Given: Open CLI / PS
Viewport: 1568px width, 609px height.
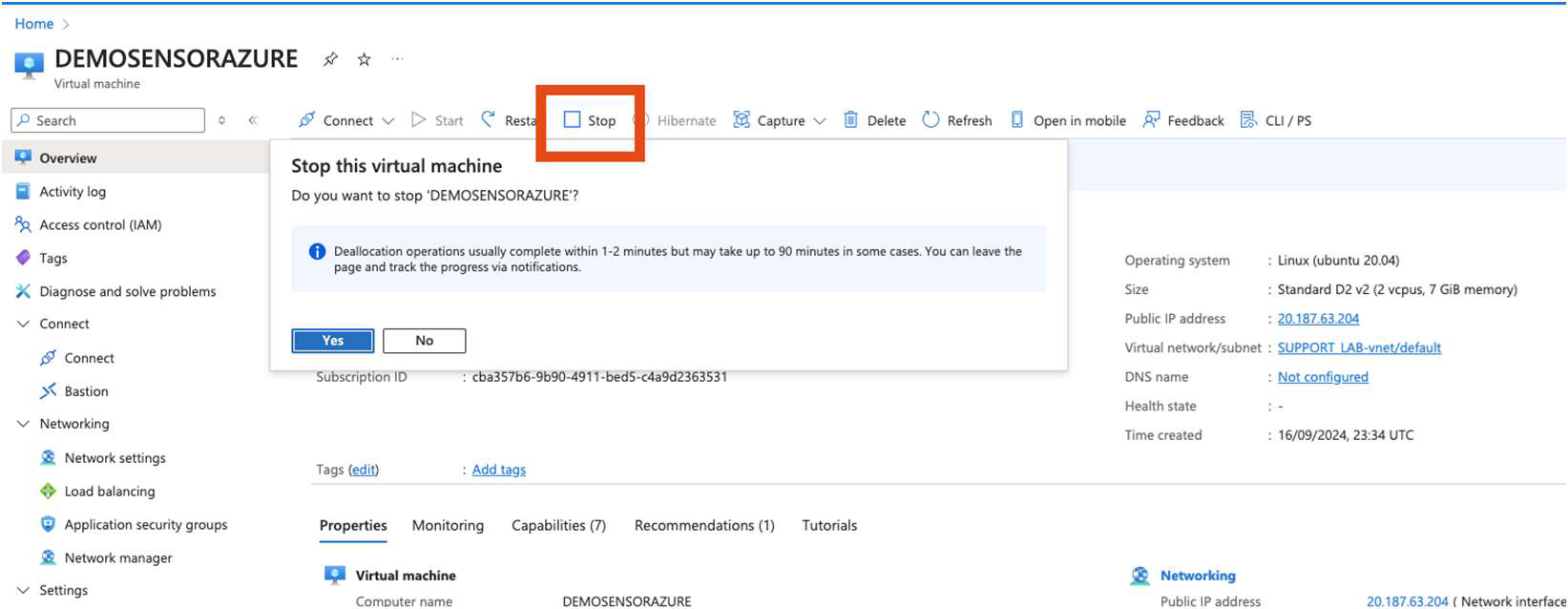Looking at the screenshot, I should point(1275,120).
